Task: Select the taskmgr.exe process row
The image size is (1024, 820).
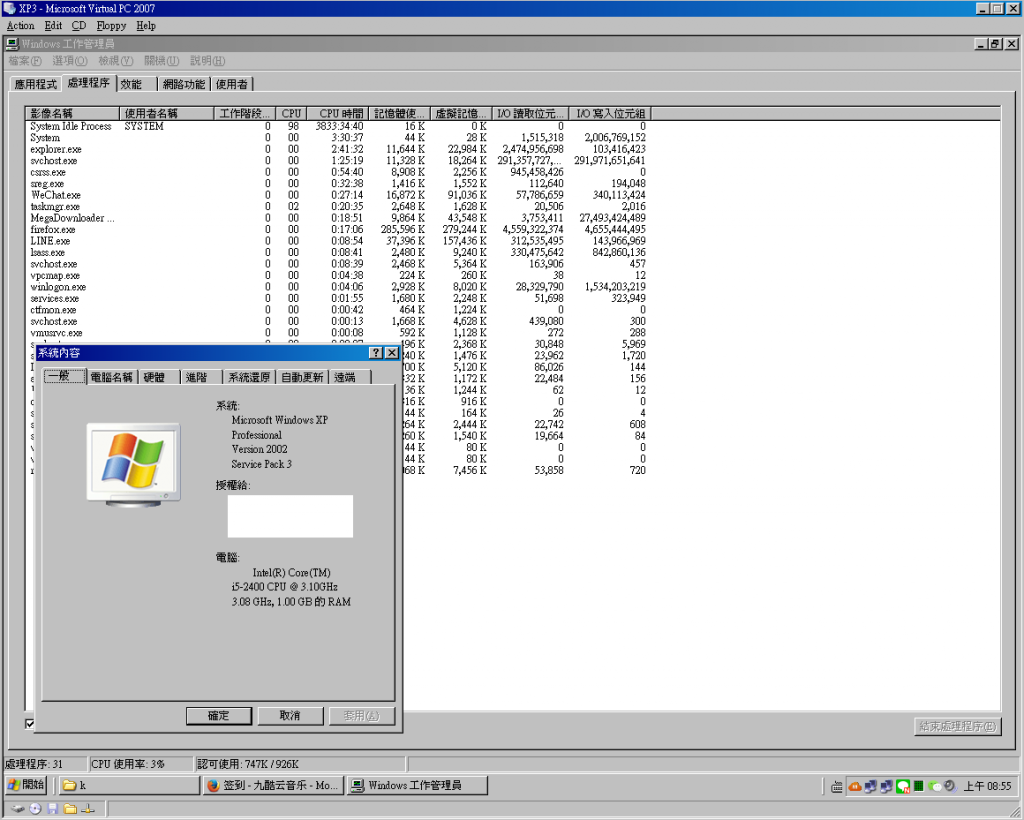Action: [x=338, y=206]
